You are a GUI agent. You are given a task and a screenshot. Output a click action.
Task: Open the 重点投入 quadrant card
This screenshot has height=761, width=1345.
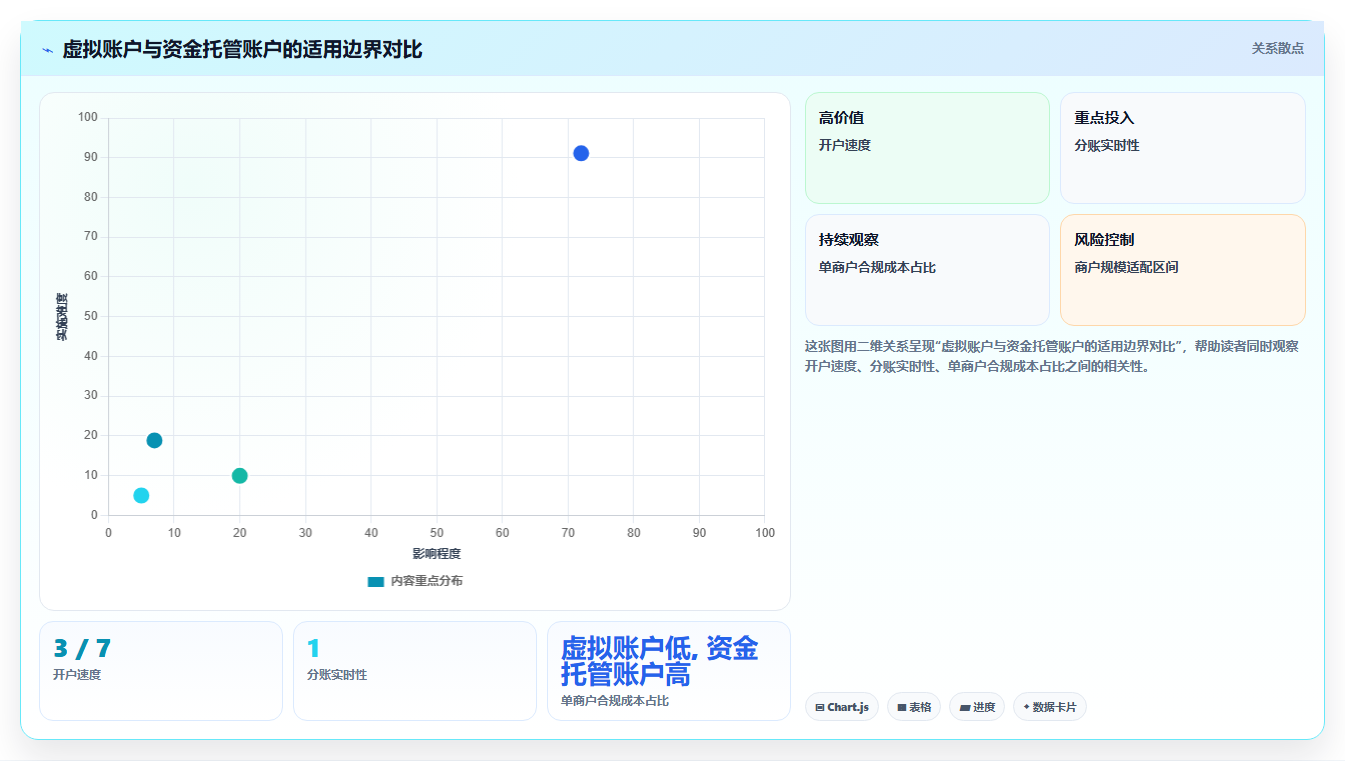pos(1183,148)
